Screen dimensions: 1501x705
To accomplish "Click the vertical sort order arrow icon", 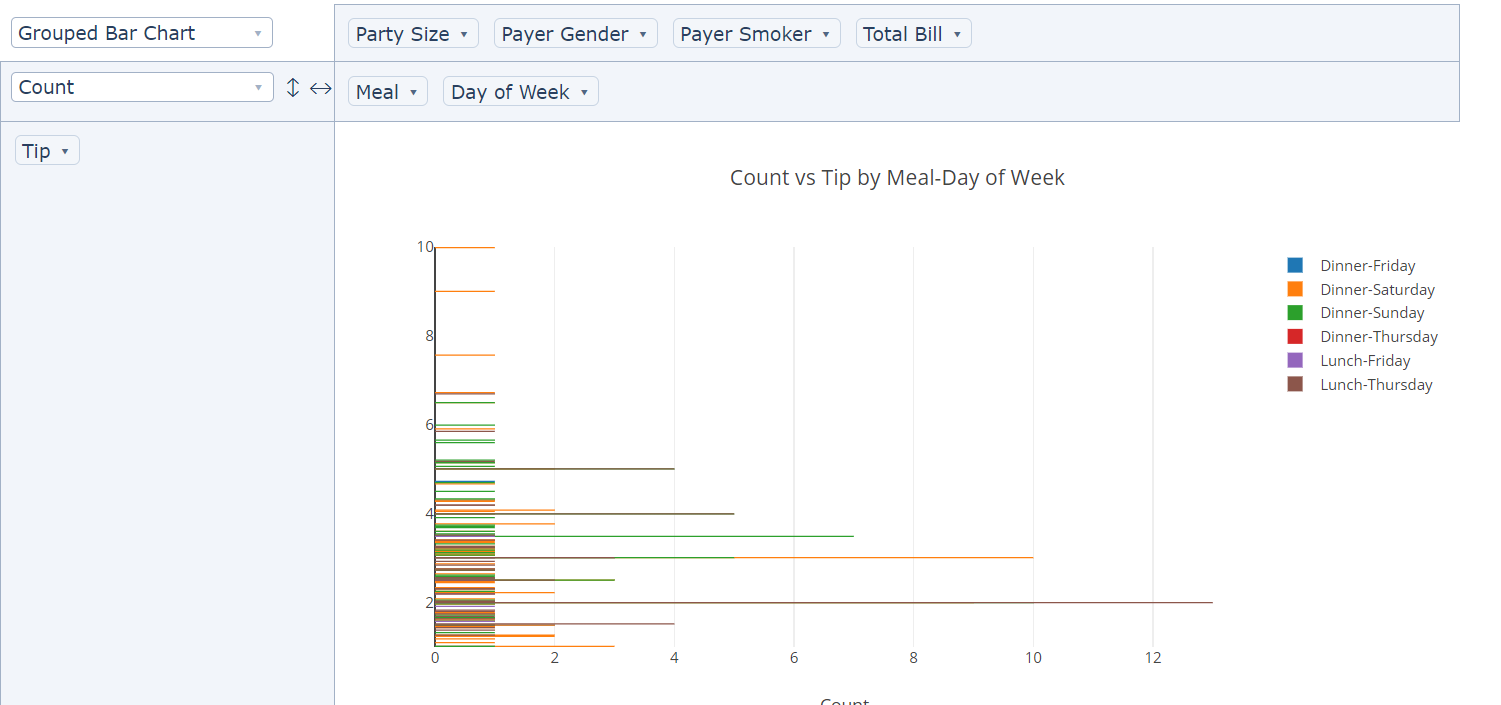I will pyautogui.click(x=293, y=88).
